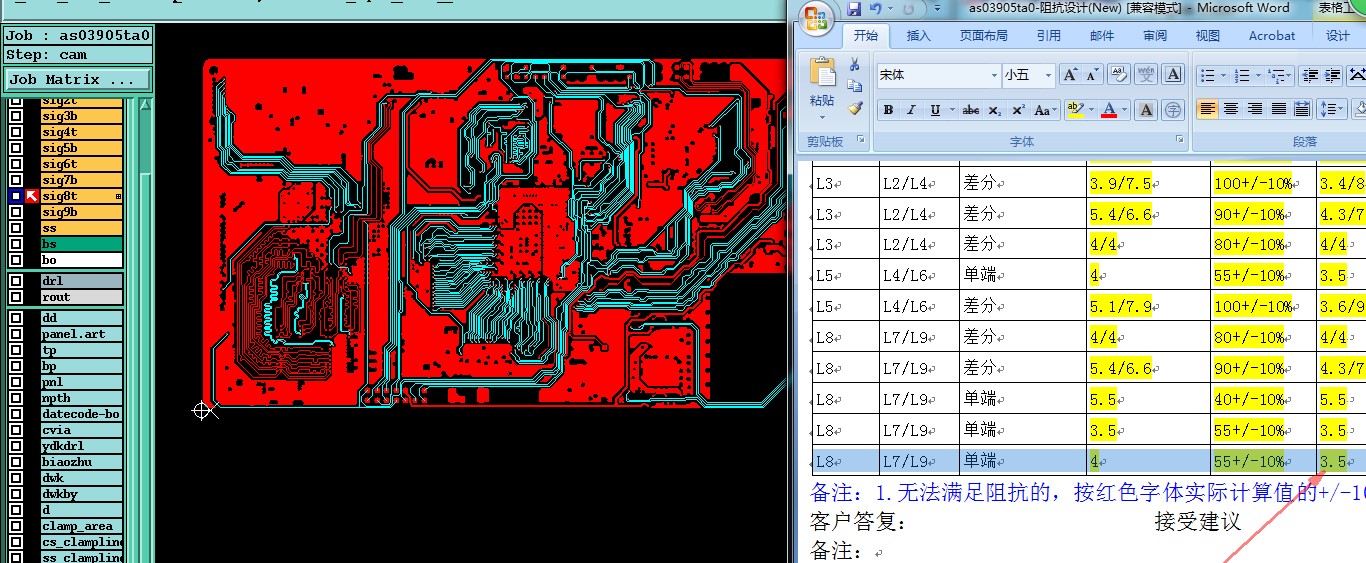
Task: Justify the paragraph text
Action: tap(1279, 109)
